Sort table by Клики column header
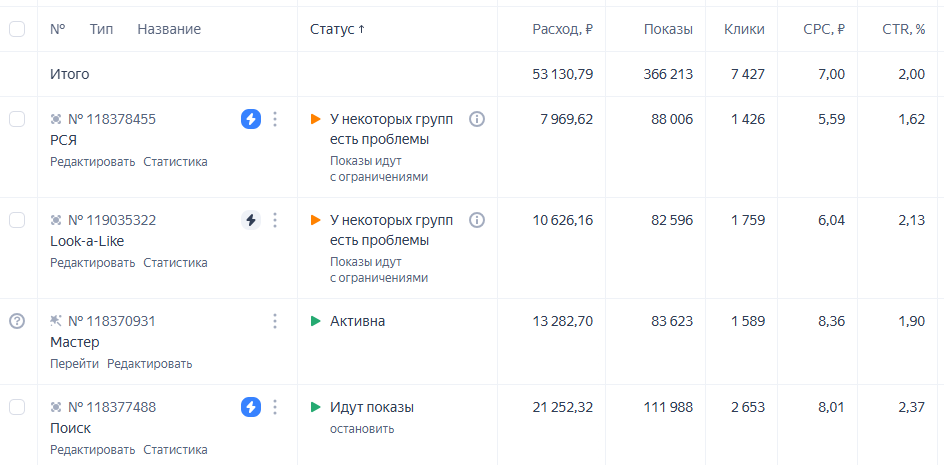This screenshot has width=944, height=465. point(743,29)
